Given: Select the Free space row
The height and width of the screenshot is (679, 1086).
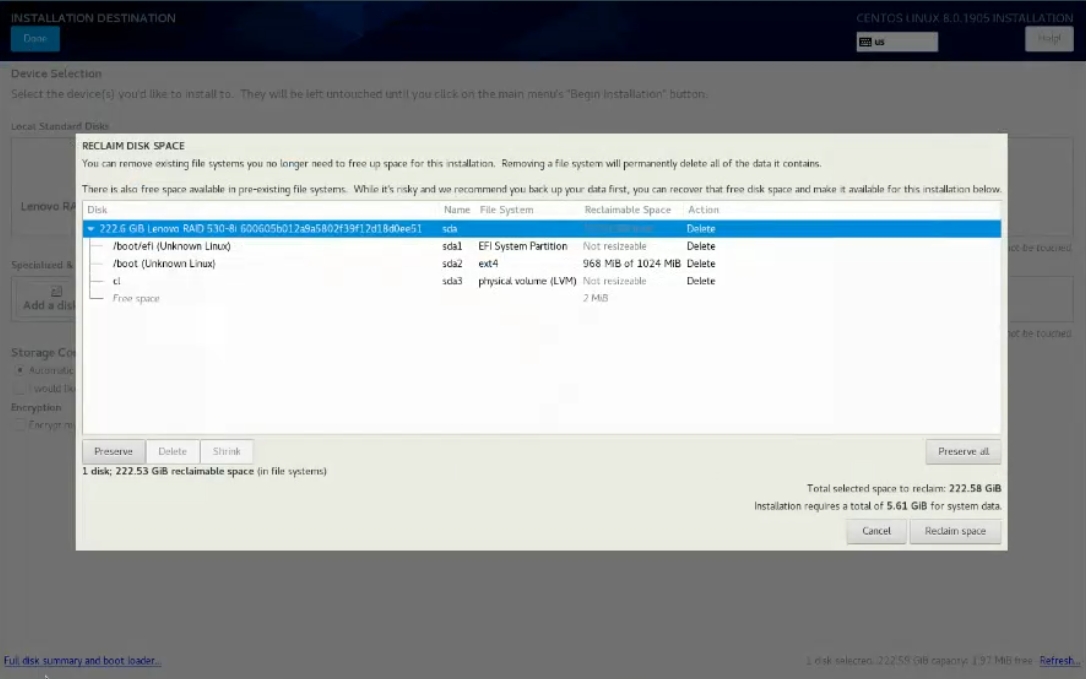Looking at the screenshot, I should click(135, 298).
